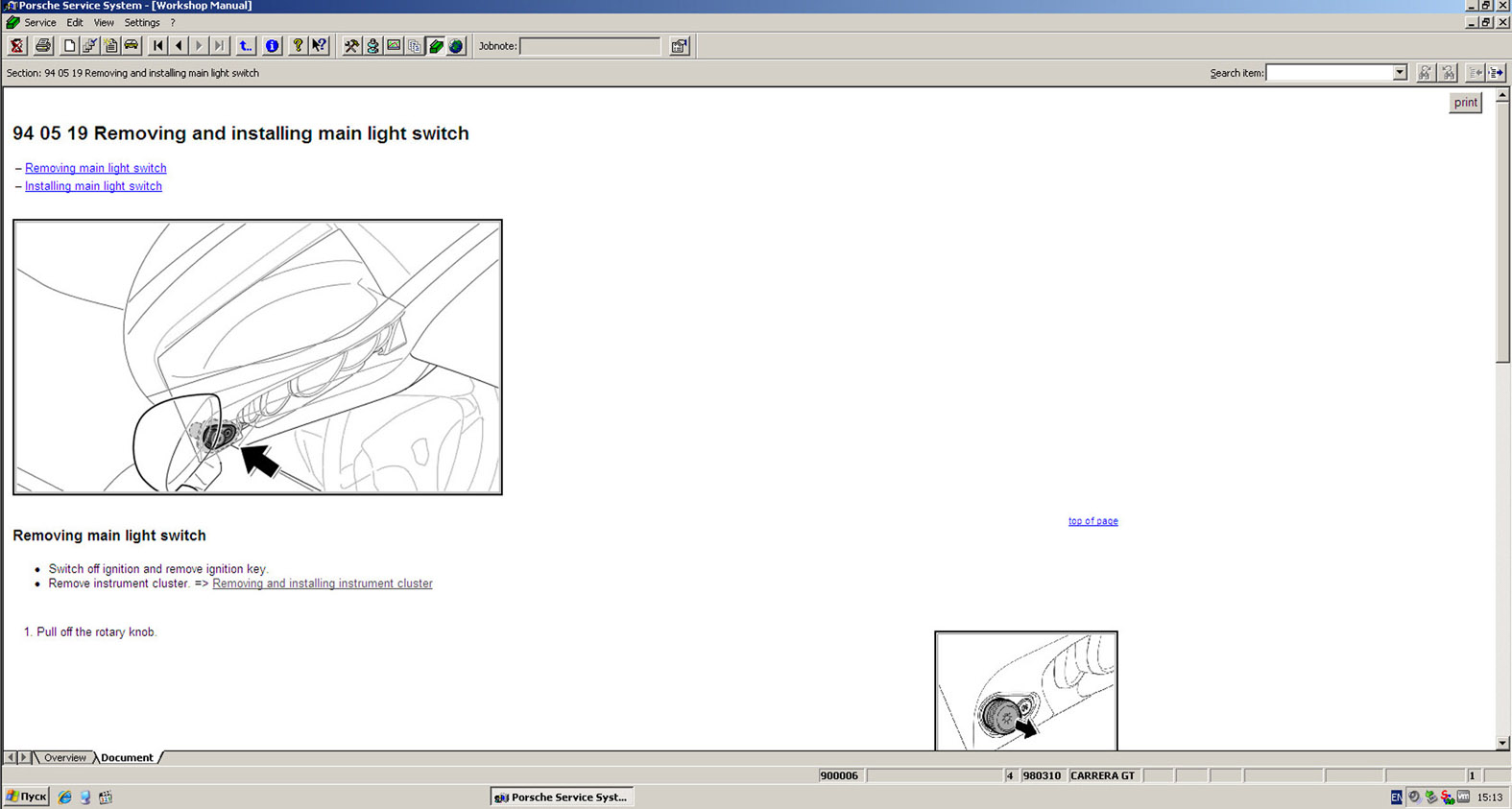Click the Windows Start button on the taskbar
The image size is (1512, 809).
tap(26, 797)
